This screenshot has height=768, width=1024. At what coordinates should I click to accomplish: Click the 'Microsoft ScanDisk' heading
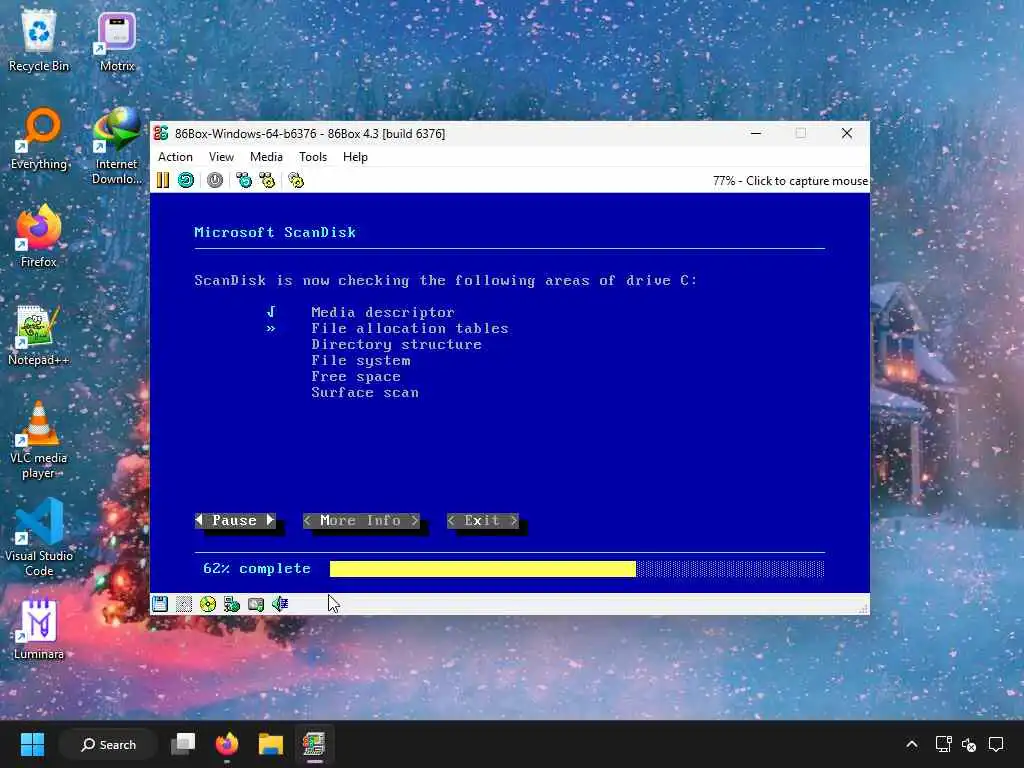click(x=275, y=232)
